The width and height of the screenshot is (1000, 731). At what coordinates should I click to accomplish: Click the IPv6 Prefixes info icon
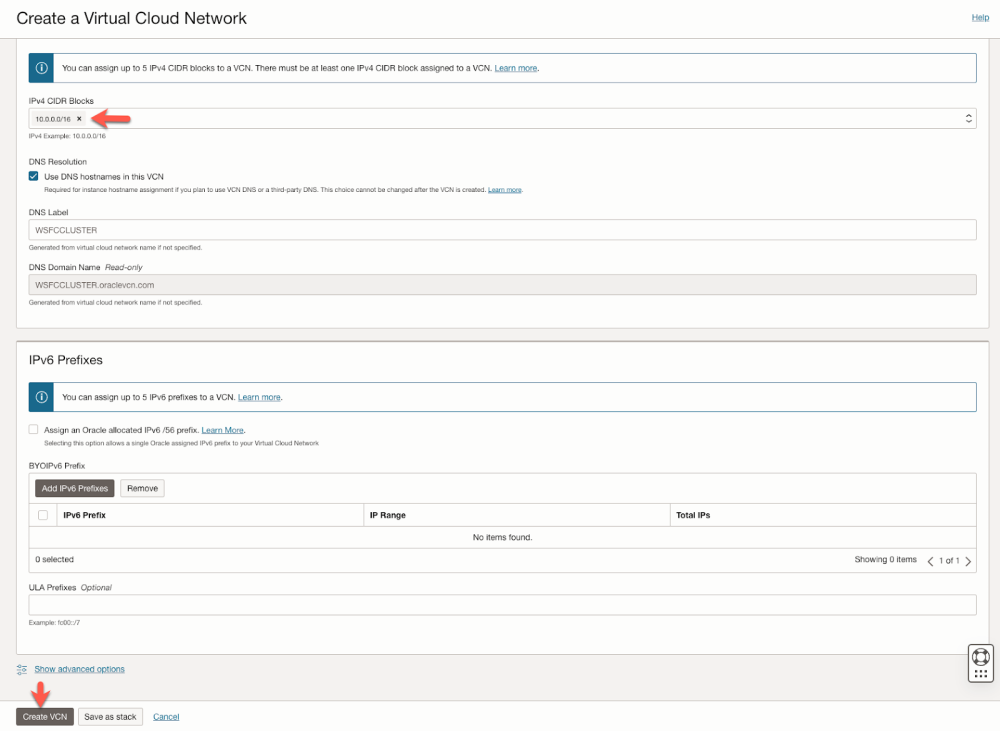coord(41,397)
